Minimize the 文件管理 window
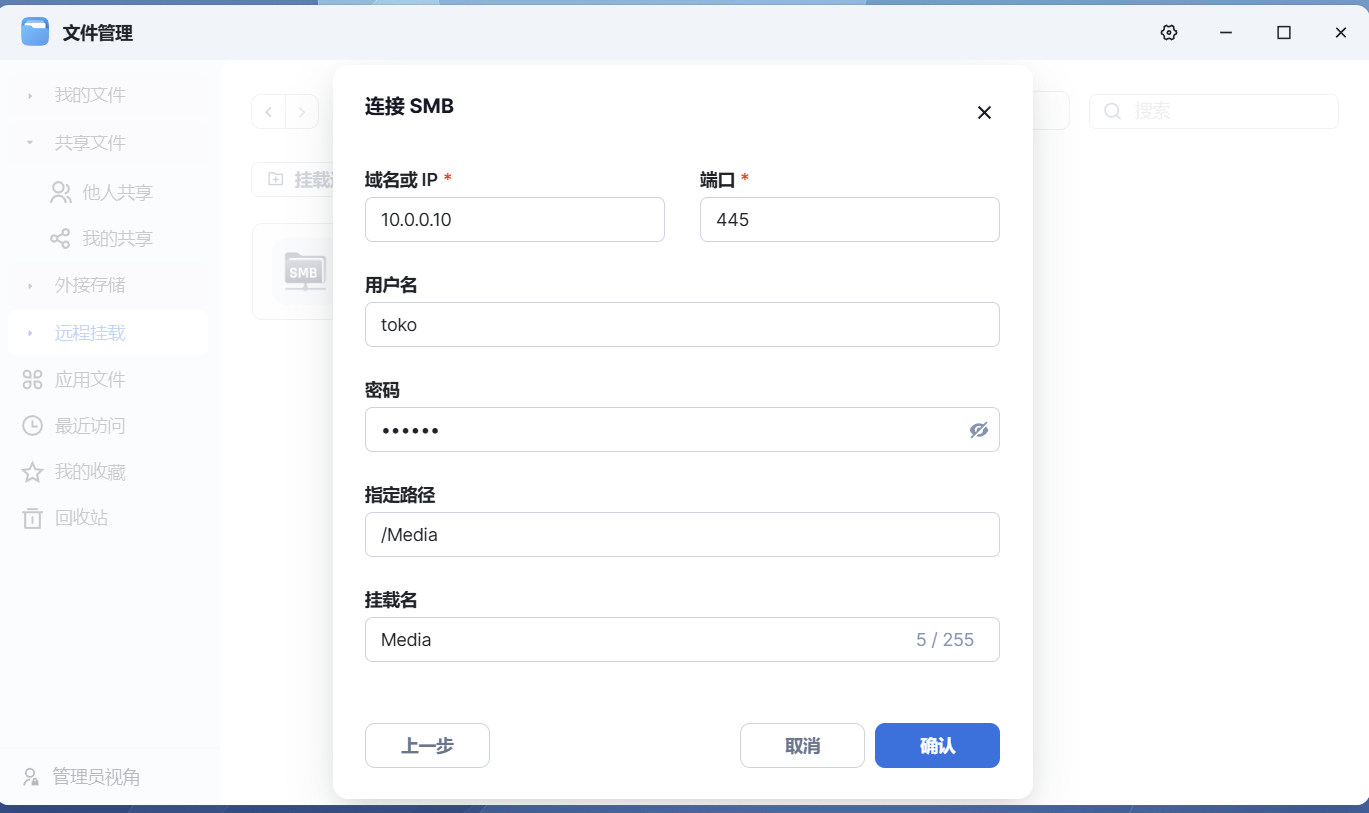Screen dimensions: 1369x813 (x=1226, y=33)
